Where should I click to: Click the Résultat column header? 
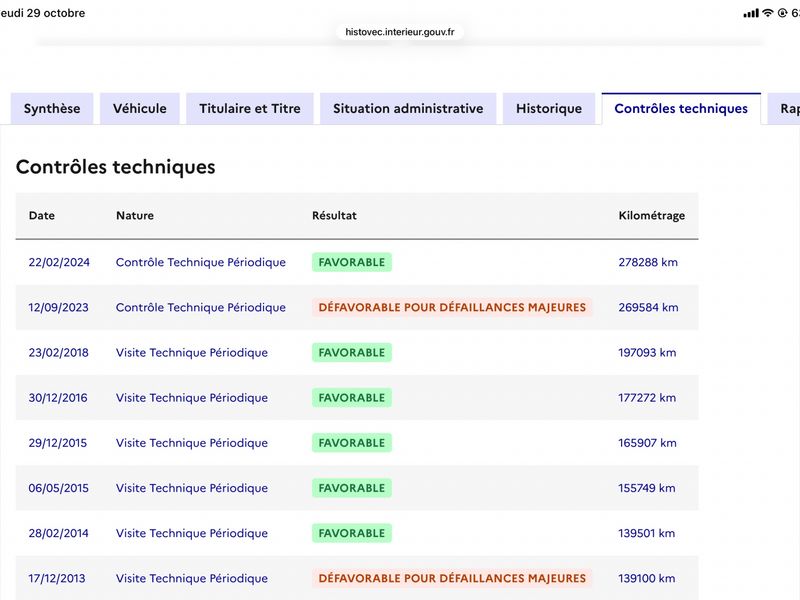(334, 215)
